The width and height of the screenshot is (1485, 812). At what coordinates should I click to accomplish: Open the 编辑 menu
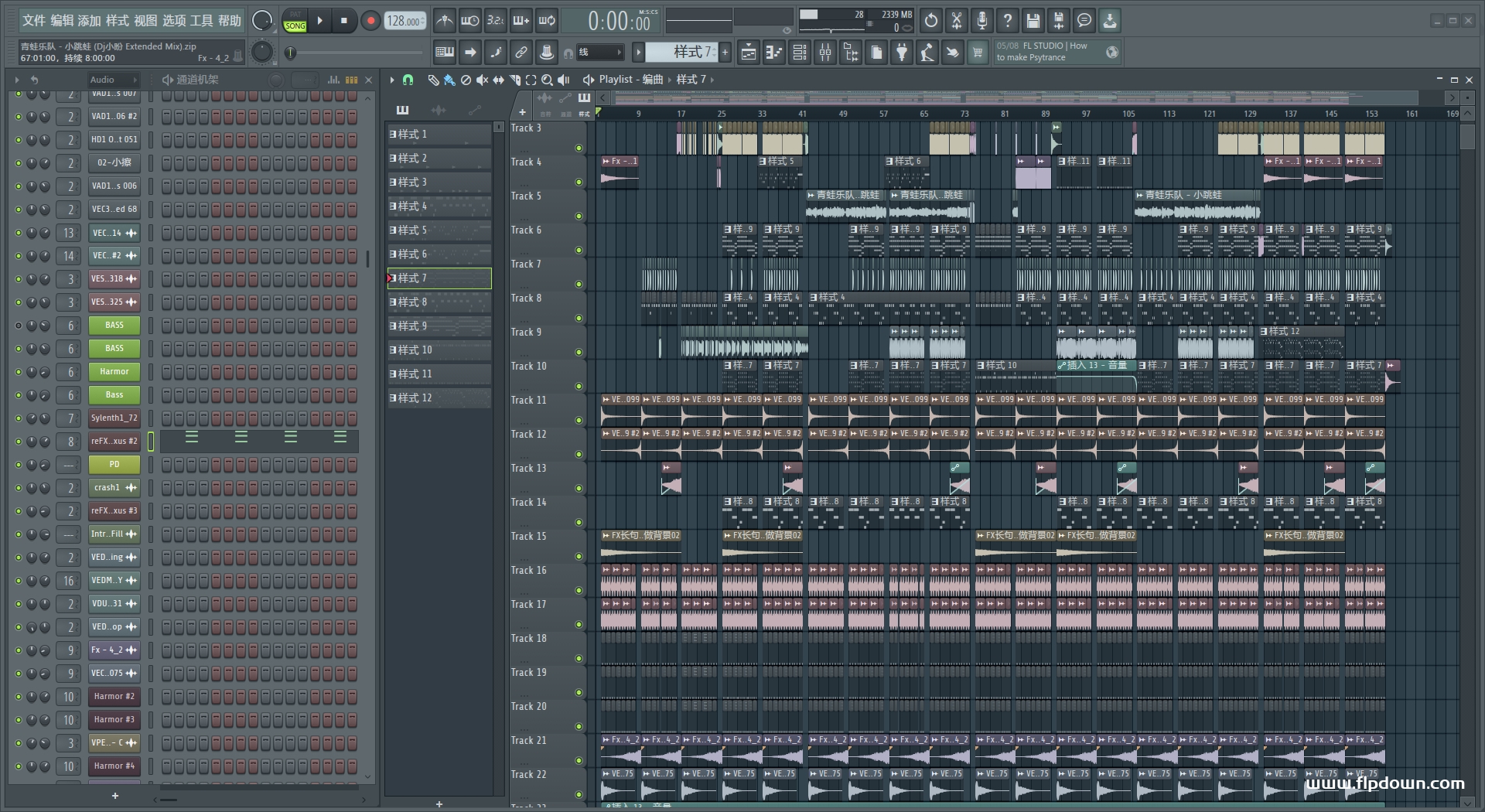62,21
